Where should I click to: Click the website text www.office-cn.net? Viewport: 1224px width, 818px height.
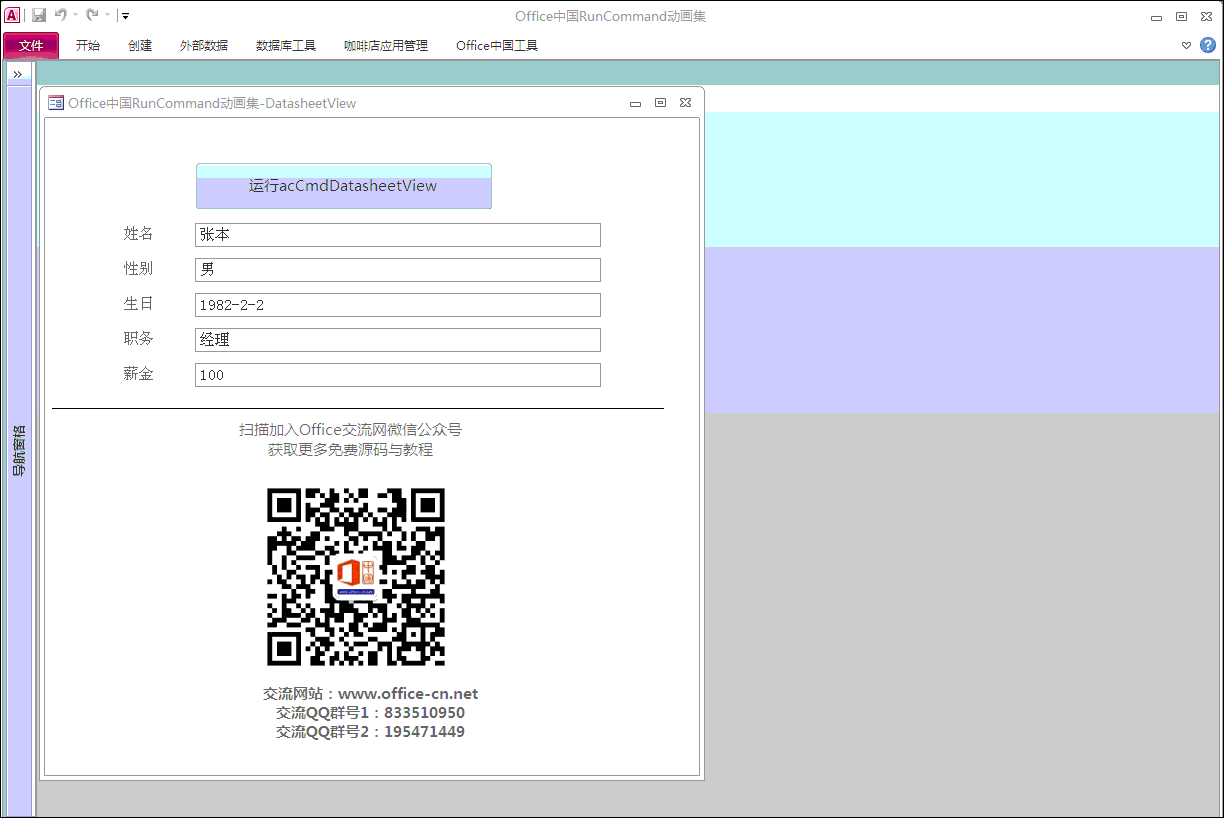tap(408, 694)
